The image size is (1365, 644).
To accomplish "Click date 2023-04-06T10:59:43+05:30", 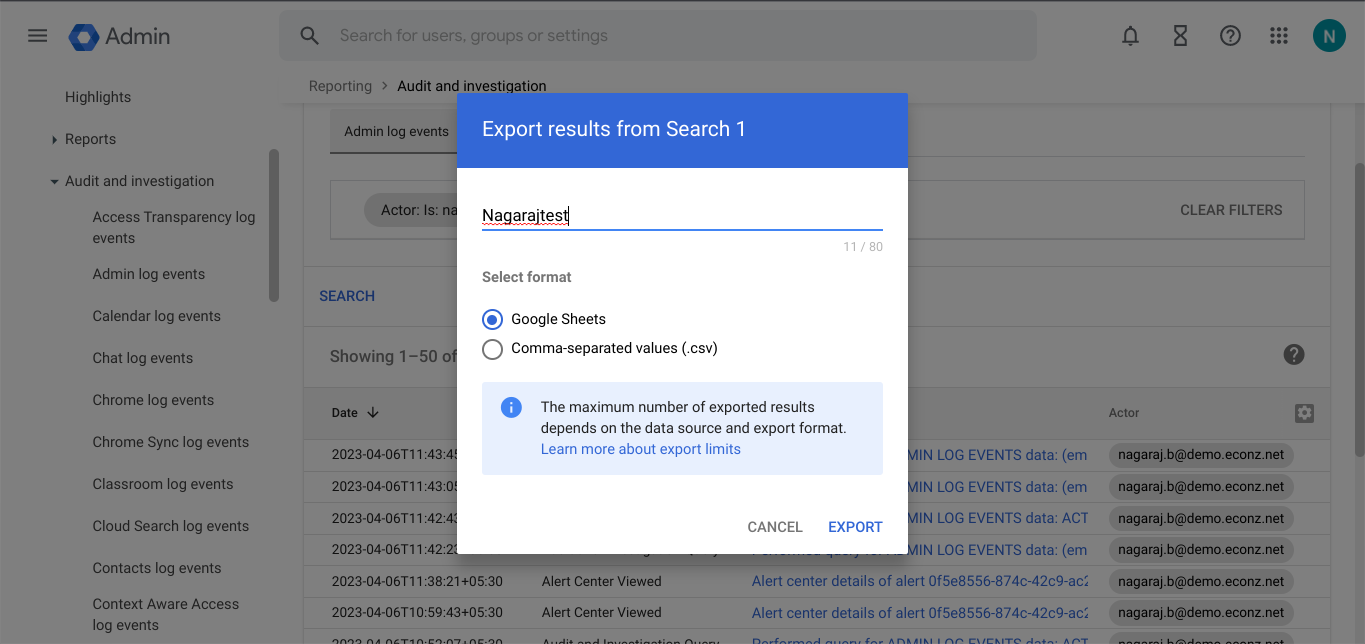I will [x=417, y=612].
